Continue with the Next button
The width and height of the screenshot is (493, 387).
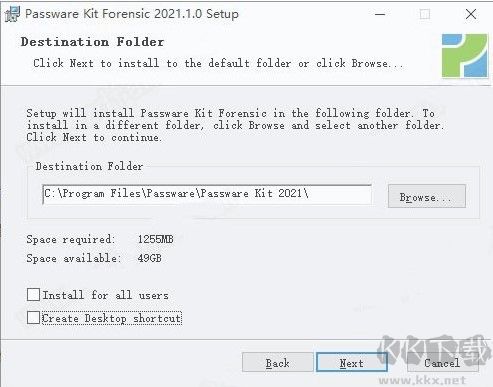pyautogui.click(x=351, y=362)
